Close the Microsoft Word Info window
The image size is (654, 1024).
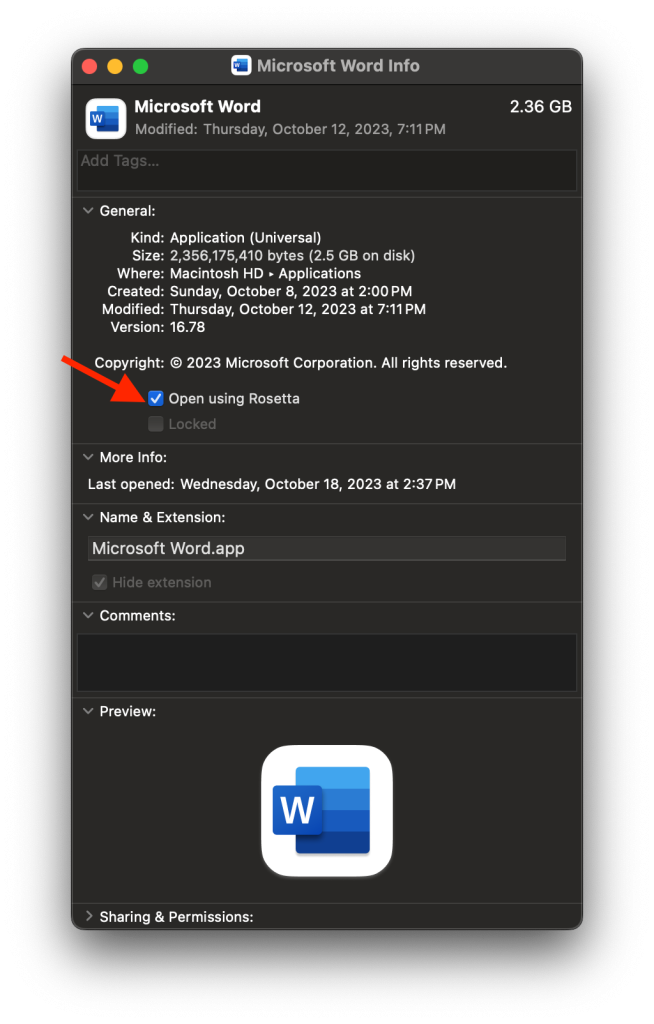(90, 66)
